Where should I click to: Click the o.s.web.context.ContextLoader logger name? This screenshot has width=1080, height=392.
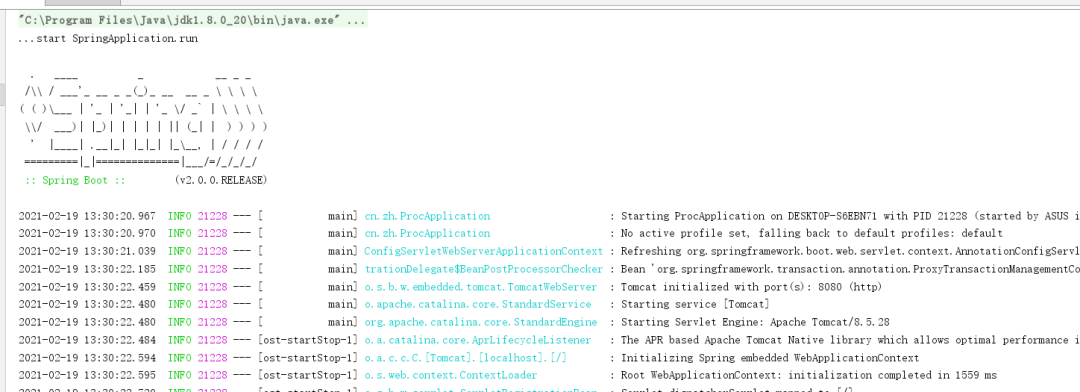450,375
